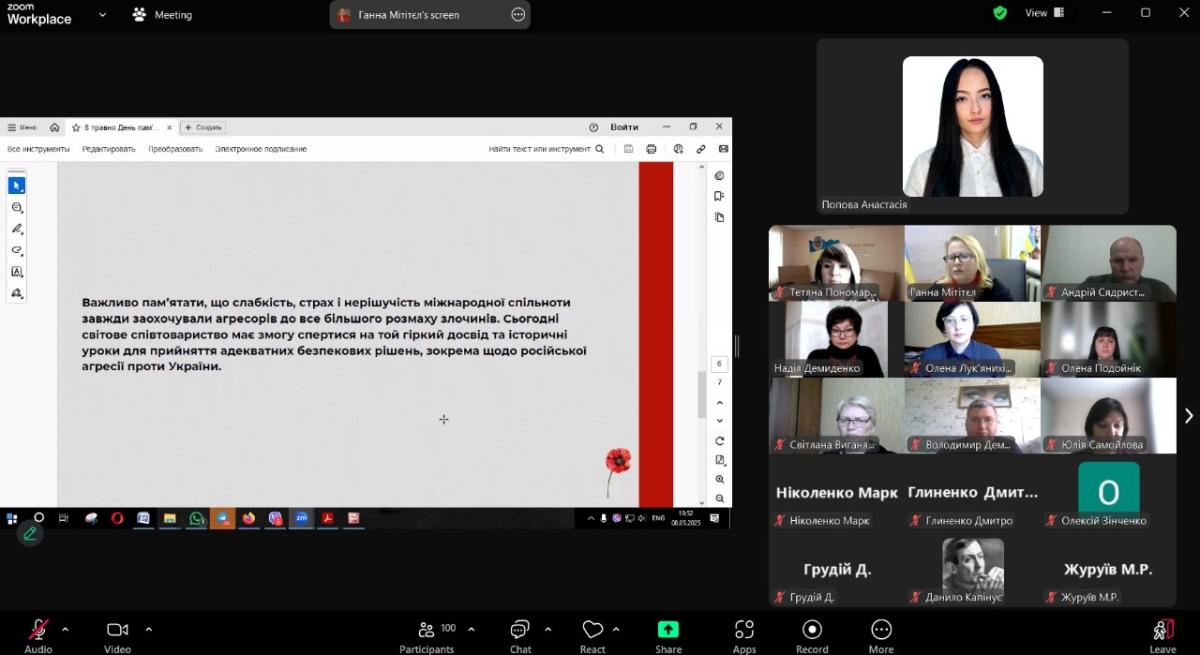Open Opera from the Windows taskbar
1200x655 pixels.
click(117, 518)
